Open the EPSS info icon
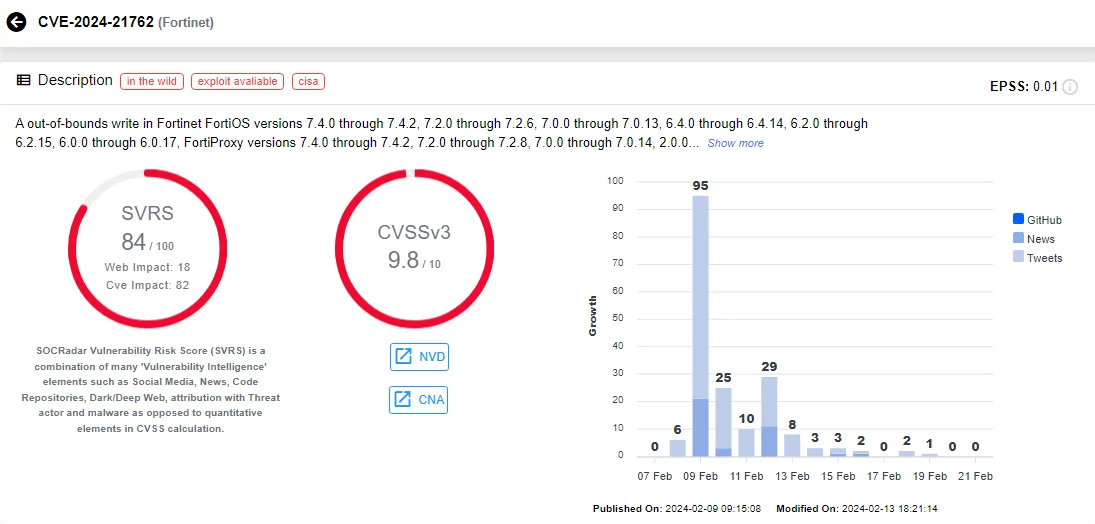This screenshot has width=1095, height=524. (1070, 87)
